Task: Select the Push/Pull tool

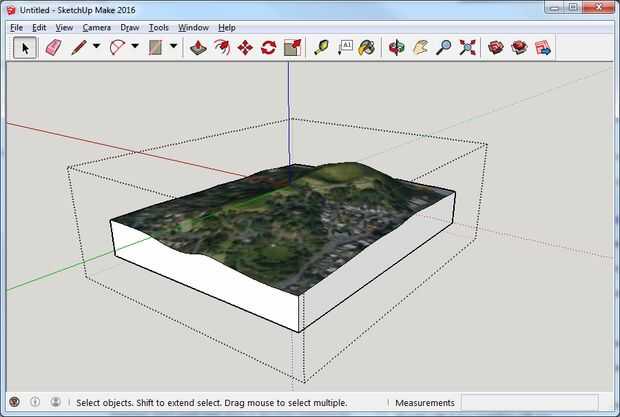Action: click(x=198, y=48)
